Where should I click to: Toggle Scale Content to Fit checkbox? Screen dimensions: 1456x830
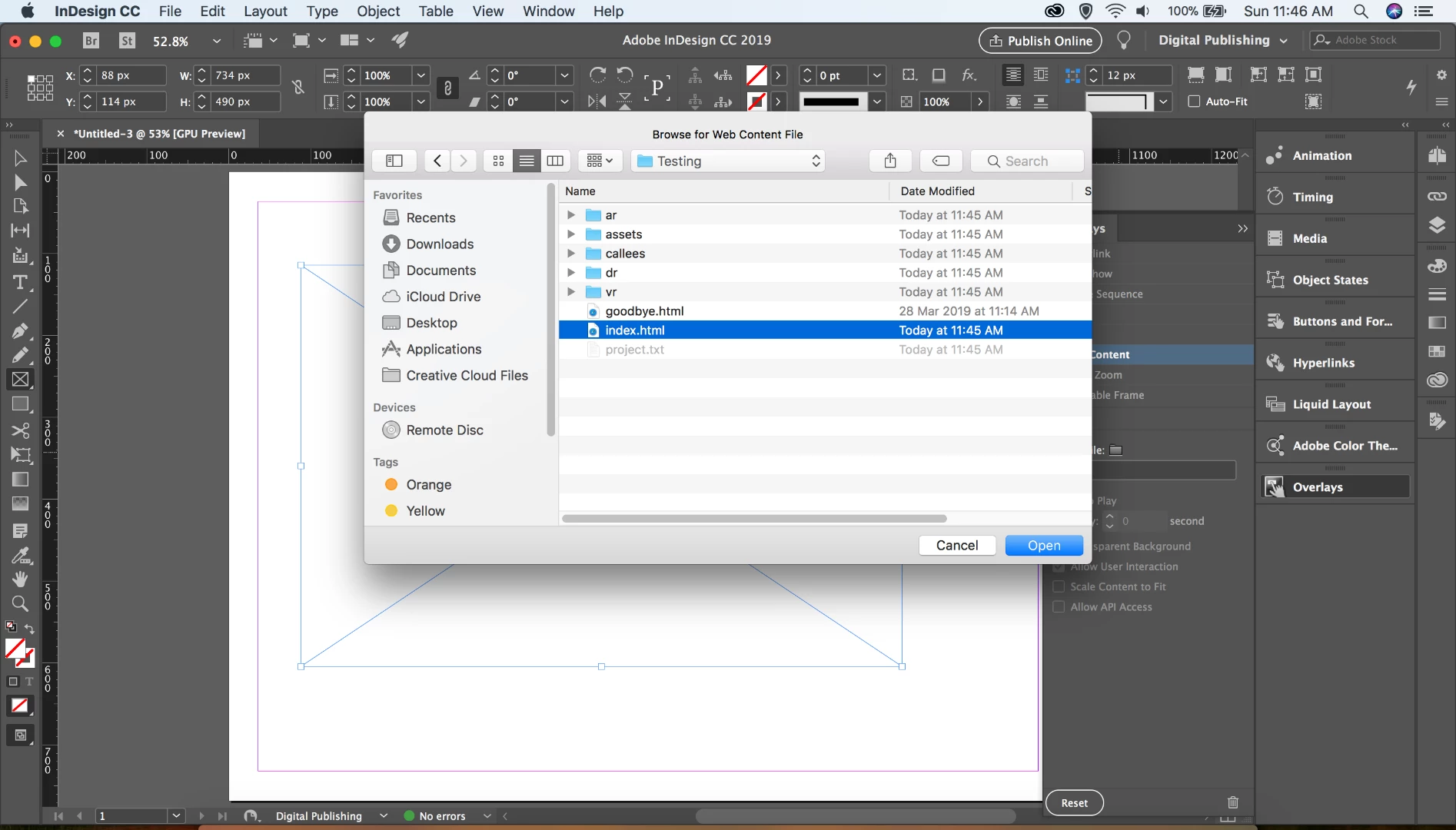click(1059, 586)
